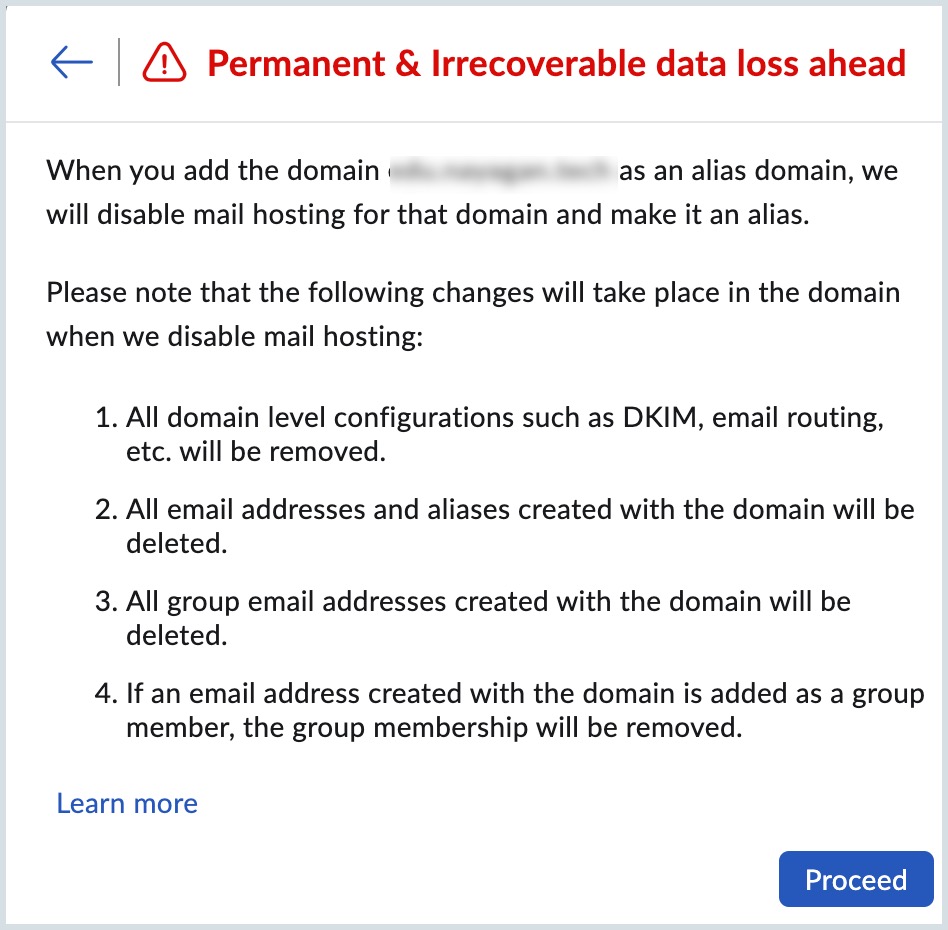948x930 pixels.
Task: Click the number 1 list marker
Action: point(106,416)
